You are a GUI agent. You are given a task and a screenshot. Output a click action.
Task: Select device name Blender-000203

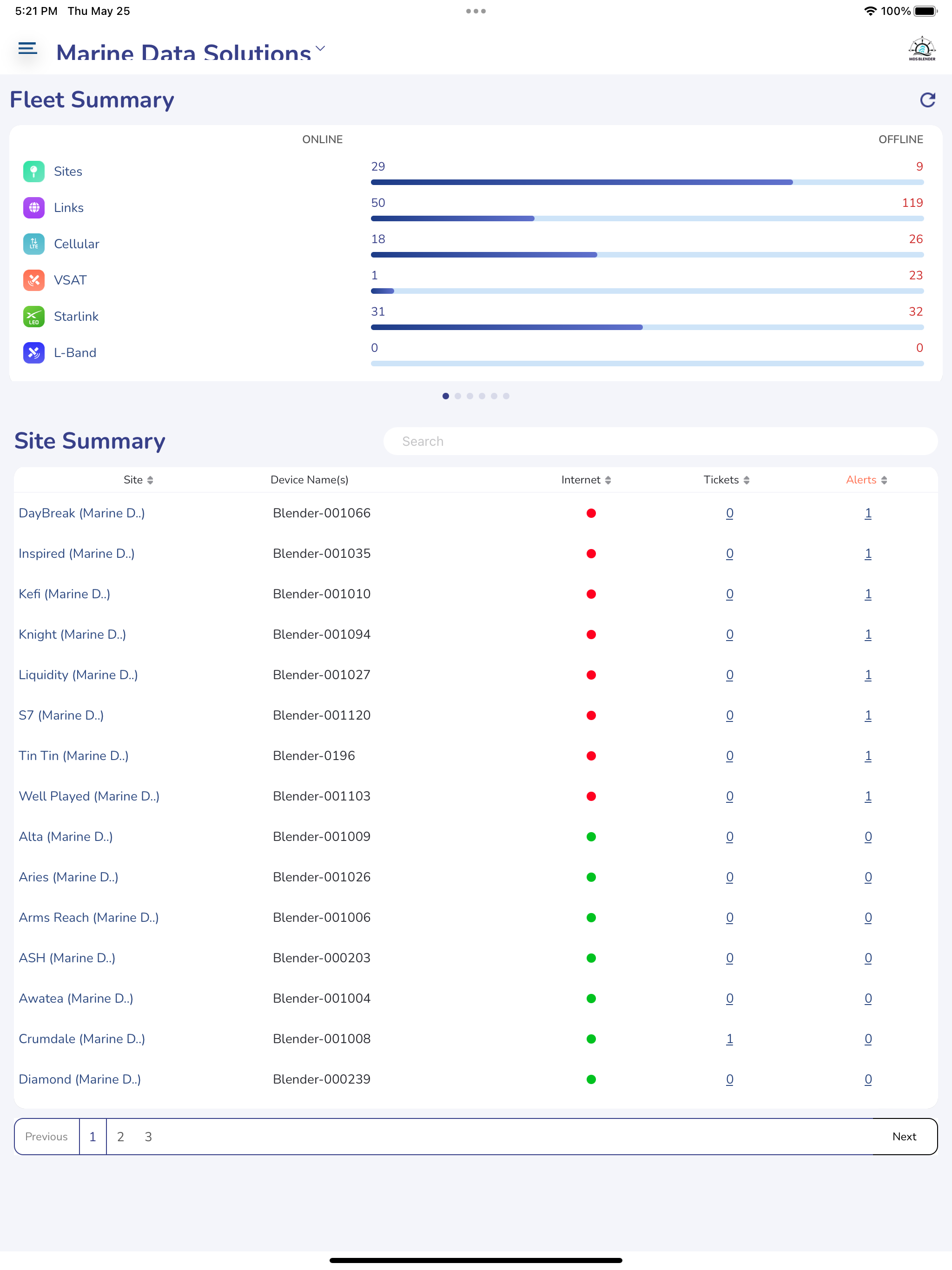coord(322,958)
